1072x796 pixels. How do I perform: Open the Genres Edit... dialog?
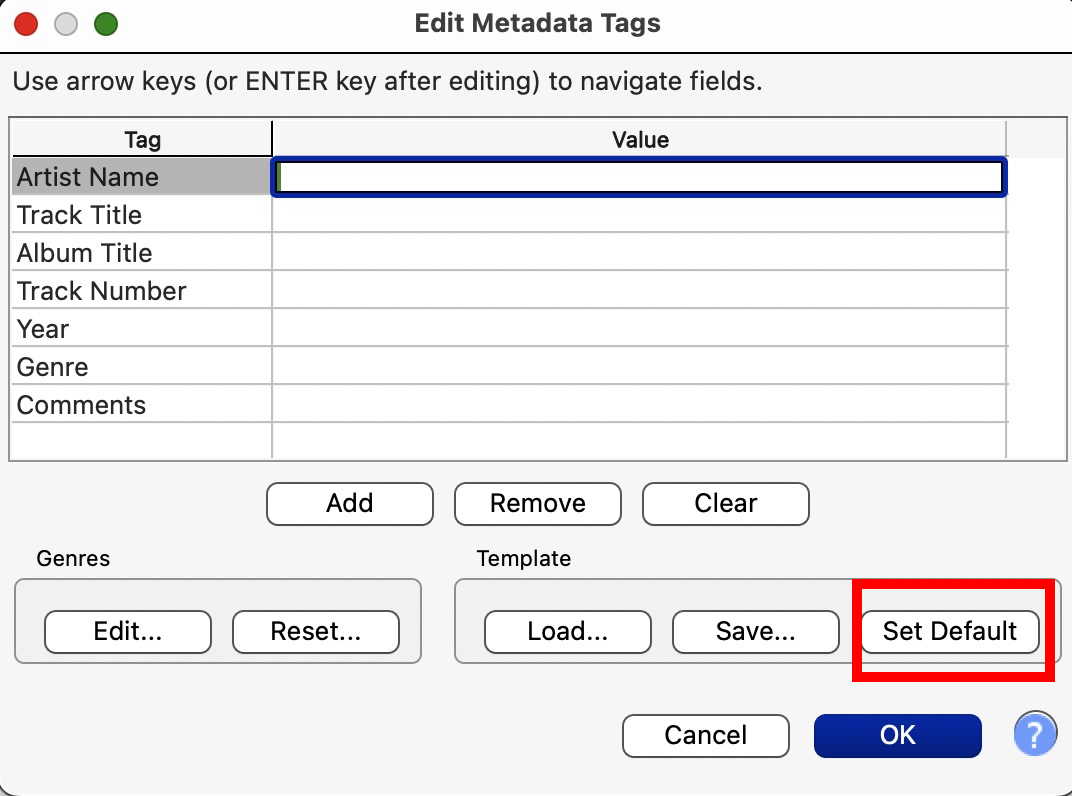(x=128, y=631)
